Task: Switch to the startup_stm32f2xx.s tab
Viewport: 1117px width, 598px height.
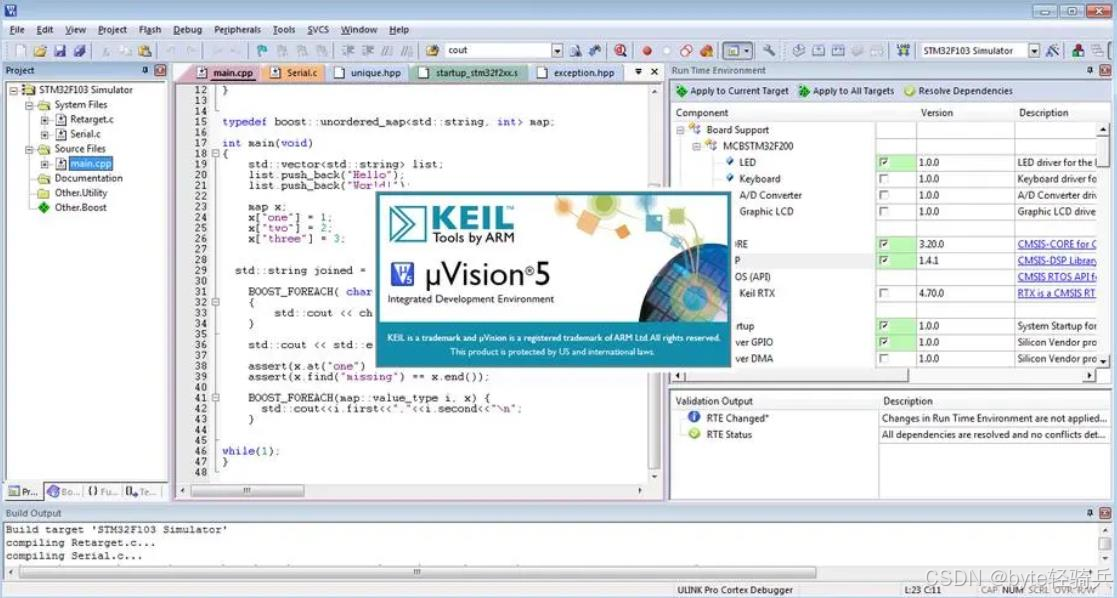Action: (x=469, y=73)
